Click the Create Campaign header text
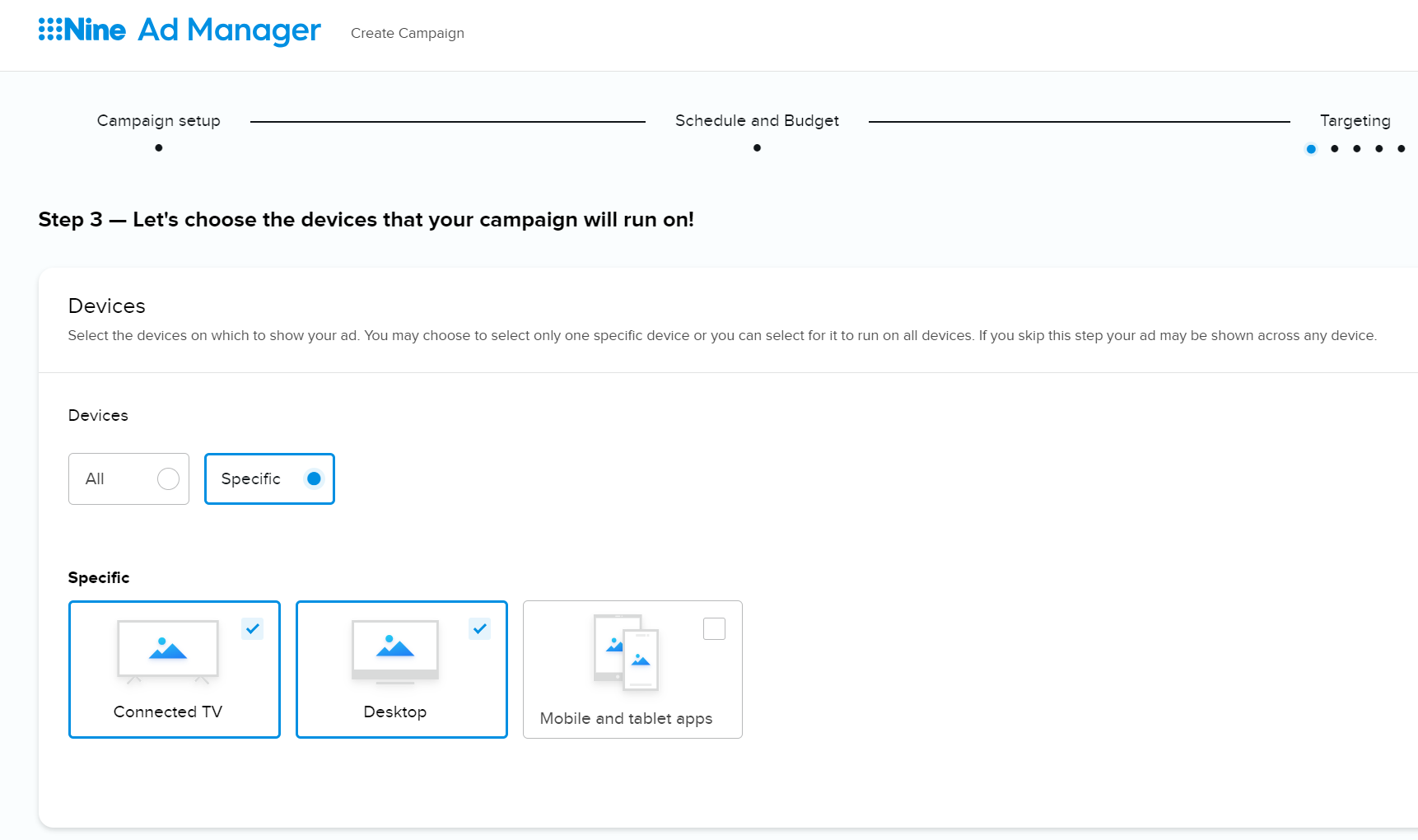This screenshot has height=840, width=1418. click(x=408, y=33)
